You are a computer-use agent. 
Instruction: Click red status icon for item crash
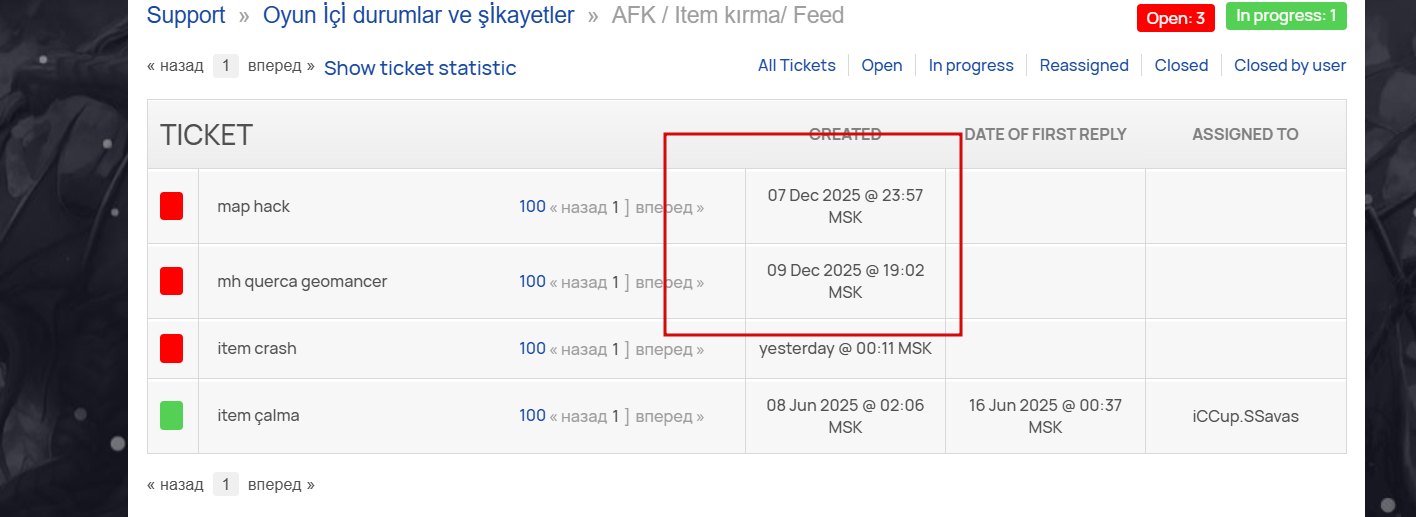coord(171,349)
